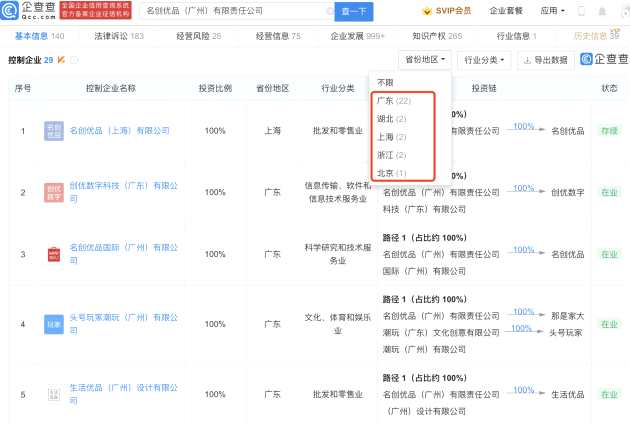Open company link 名创优品（上海）有限公司
Viewport: 630px width, 425px height.
(120, 131)
